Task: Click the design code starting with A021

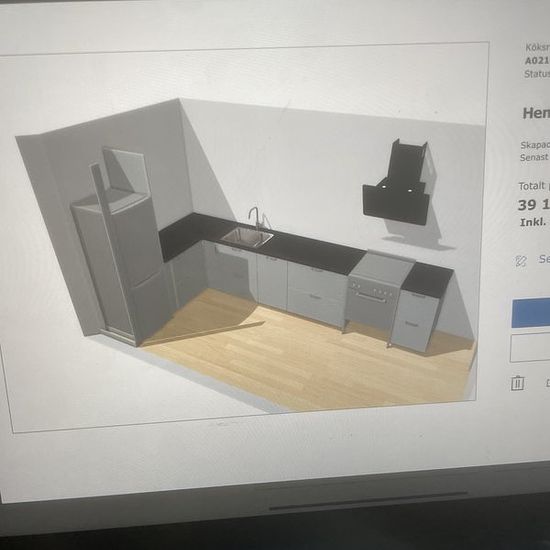Action: tap(537, 60)
